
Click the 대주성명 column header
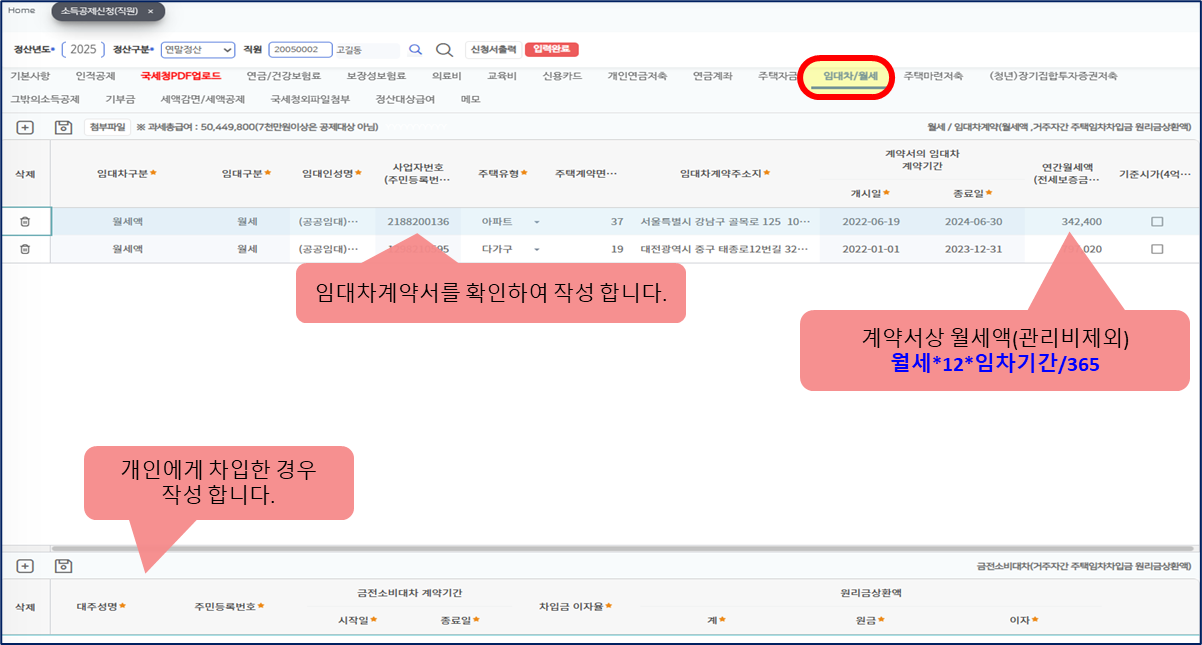tap(101, 606)
